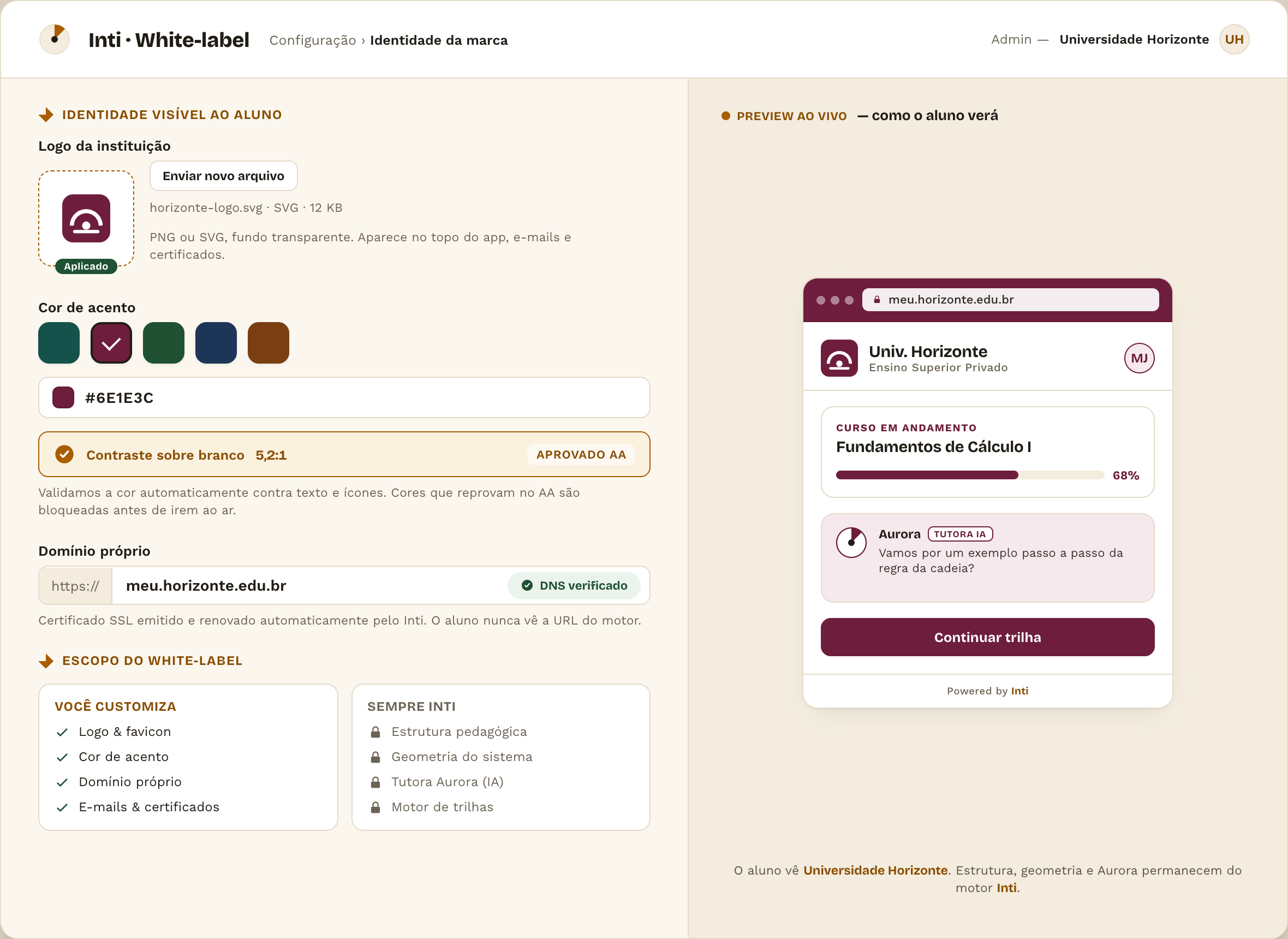Click the Identidade da marca breadcrumb
Image resolution: width=1288 pixels, height=939 pixels.
pyautogui.click(x=439, y=40)
